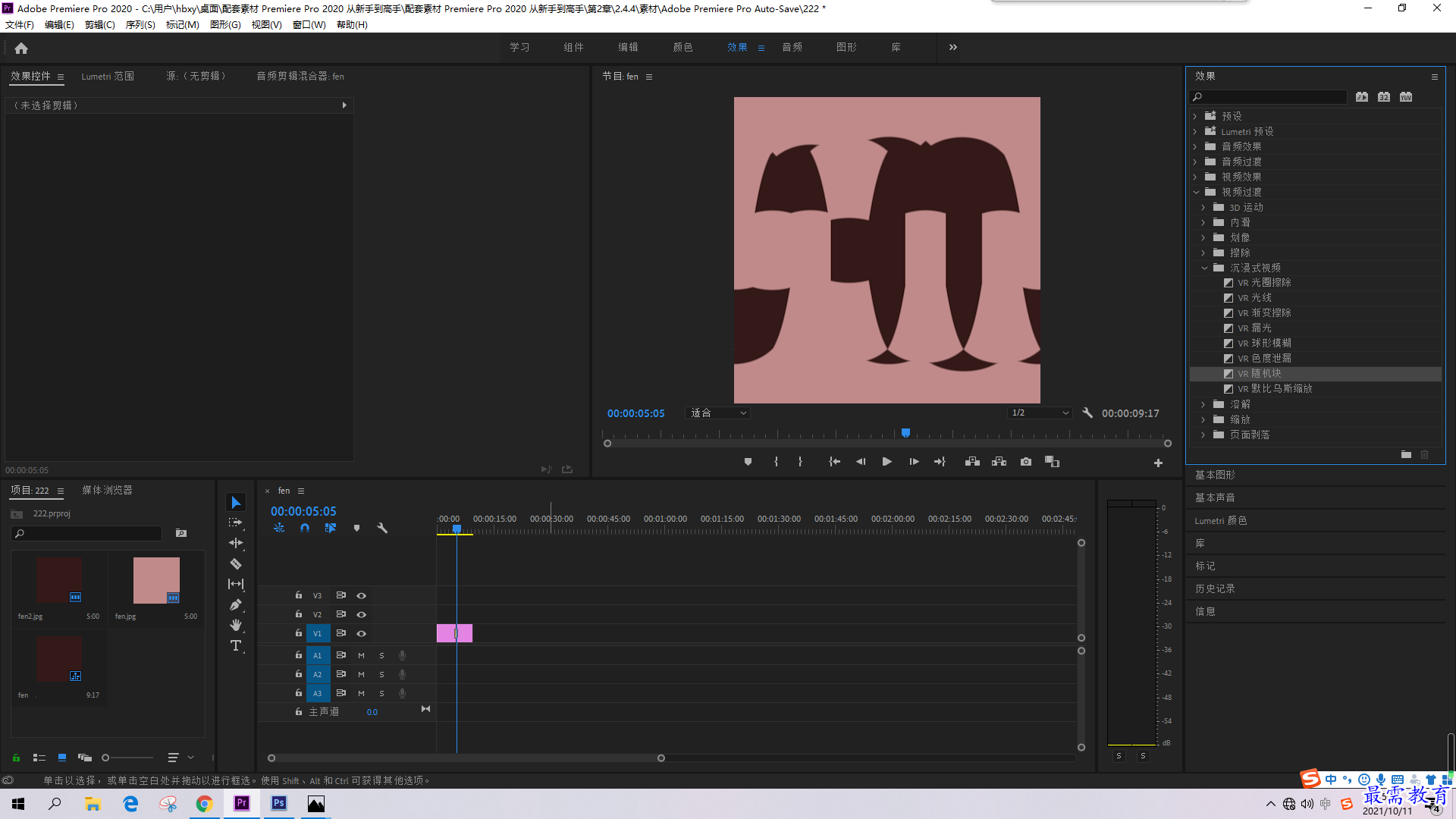Screen dimensions: 1456x819
Task: Open the 基本声音 panel
Action: [1215, 497]
